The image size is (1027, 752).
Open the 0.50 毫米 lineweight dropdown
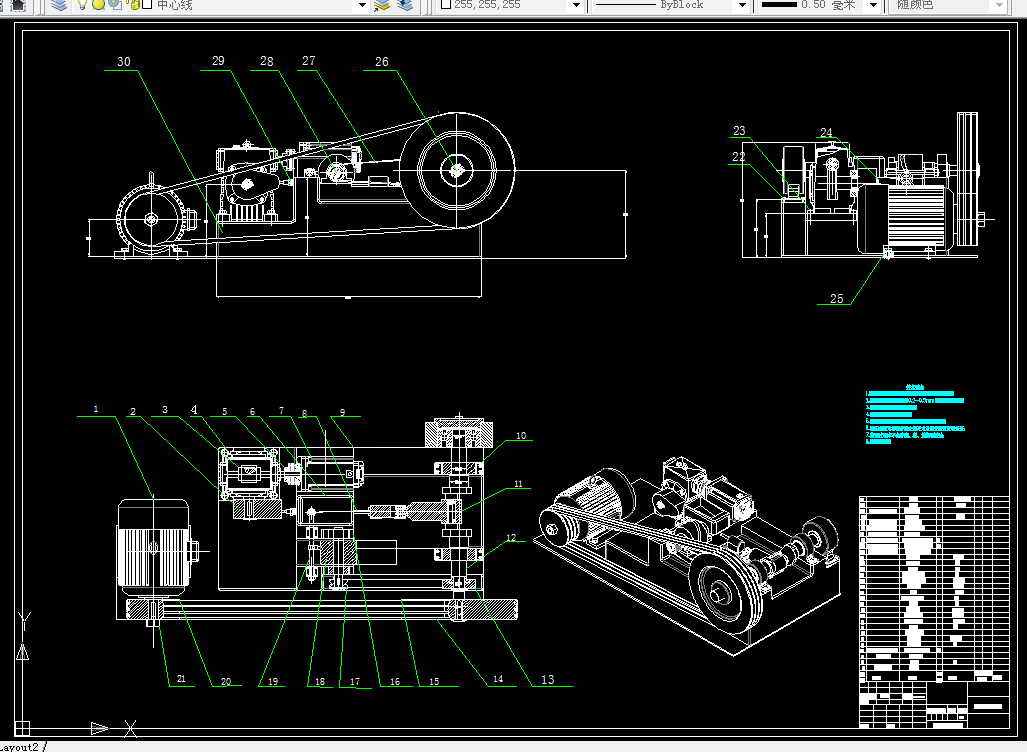[819, 5]
